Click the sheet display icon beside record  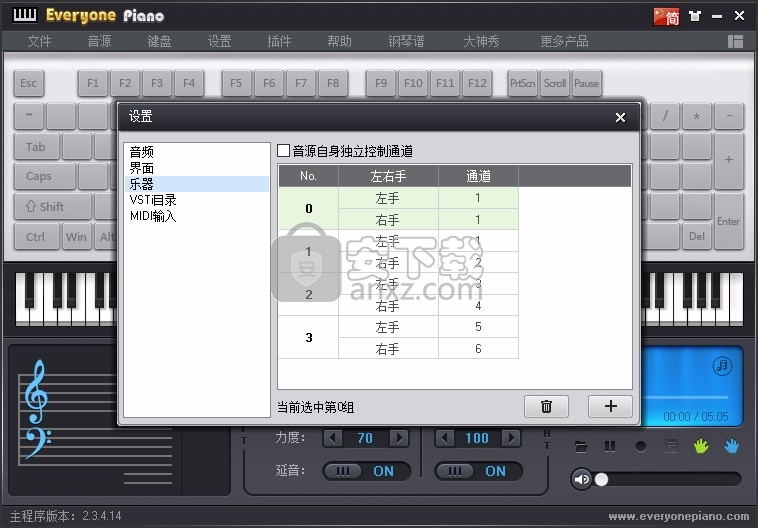[671, 446]
